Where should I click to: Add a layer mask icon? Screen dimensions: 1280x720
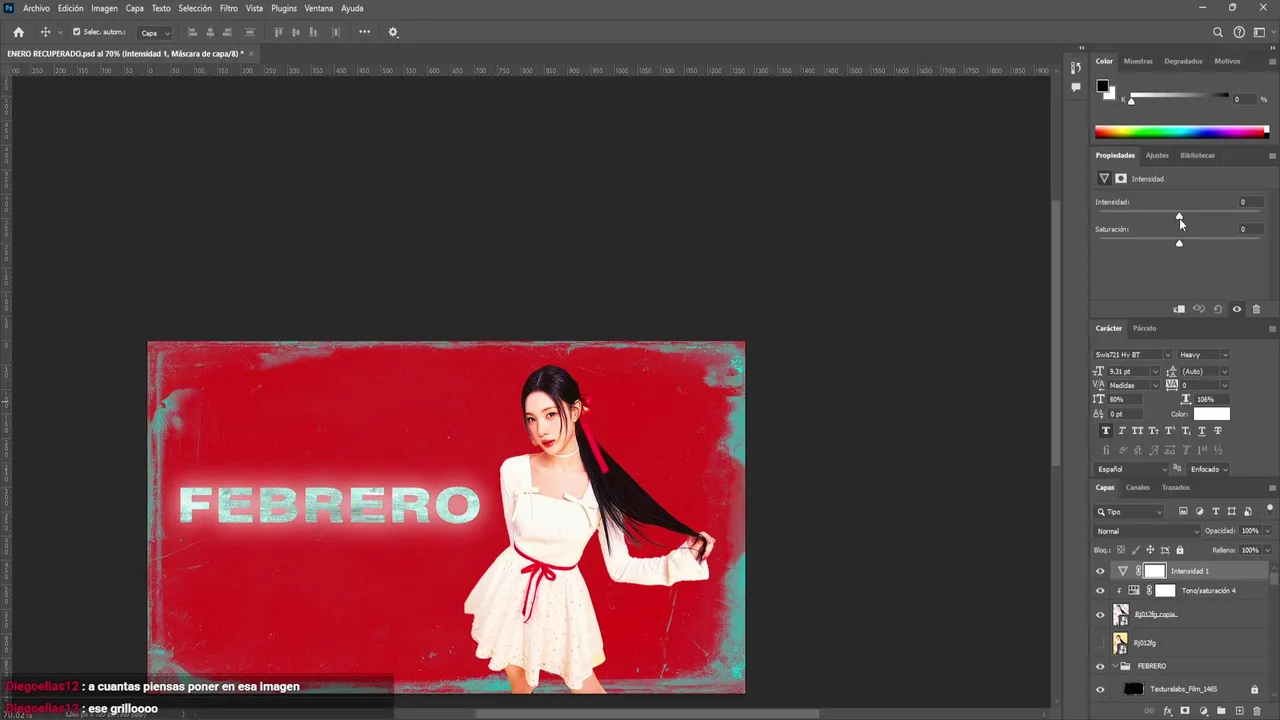point(1185,711)
